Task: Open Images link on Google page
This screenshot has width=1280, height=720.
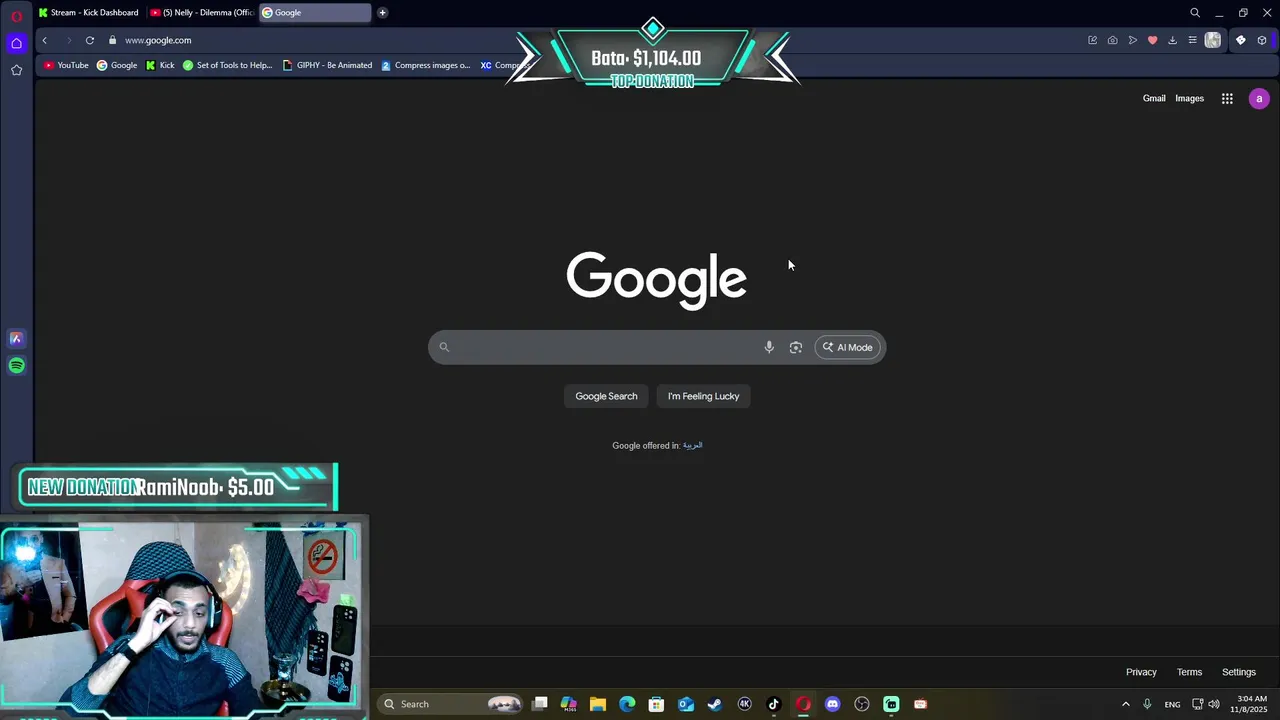Action: tap(1189, 98)
